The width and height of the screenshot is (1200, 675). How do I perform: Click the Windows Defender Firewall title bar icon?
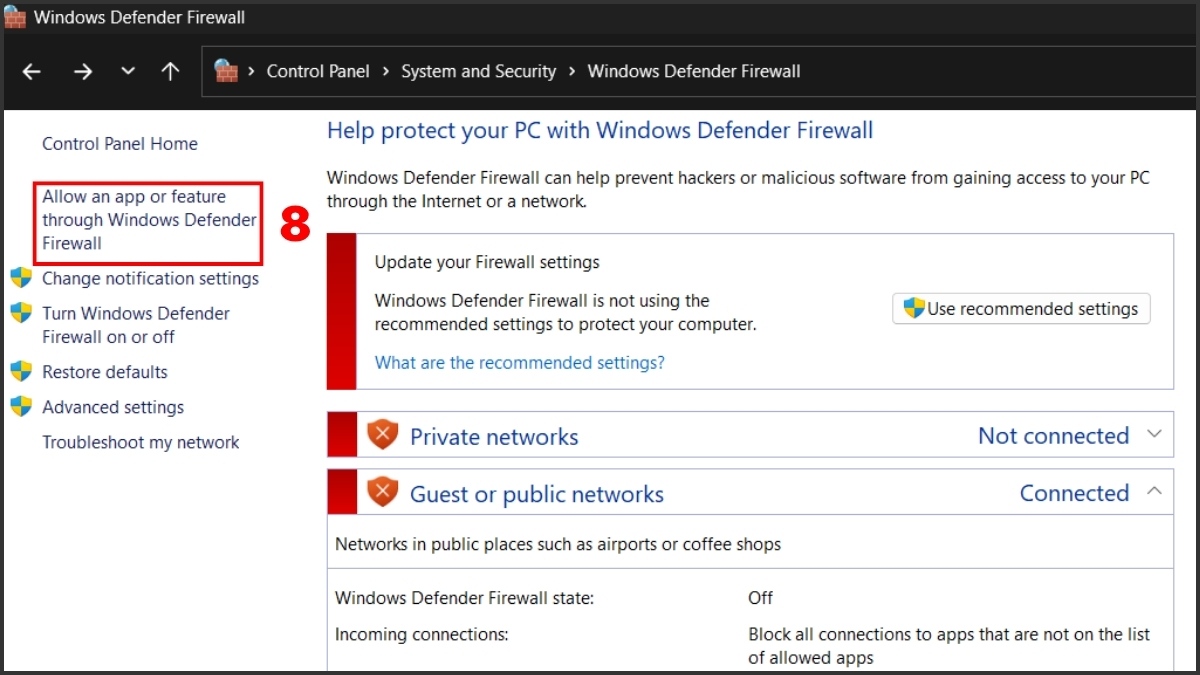click(15, 17)
